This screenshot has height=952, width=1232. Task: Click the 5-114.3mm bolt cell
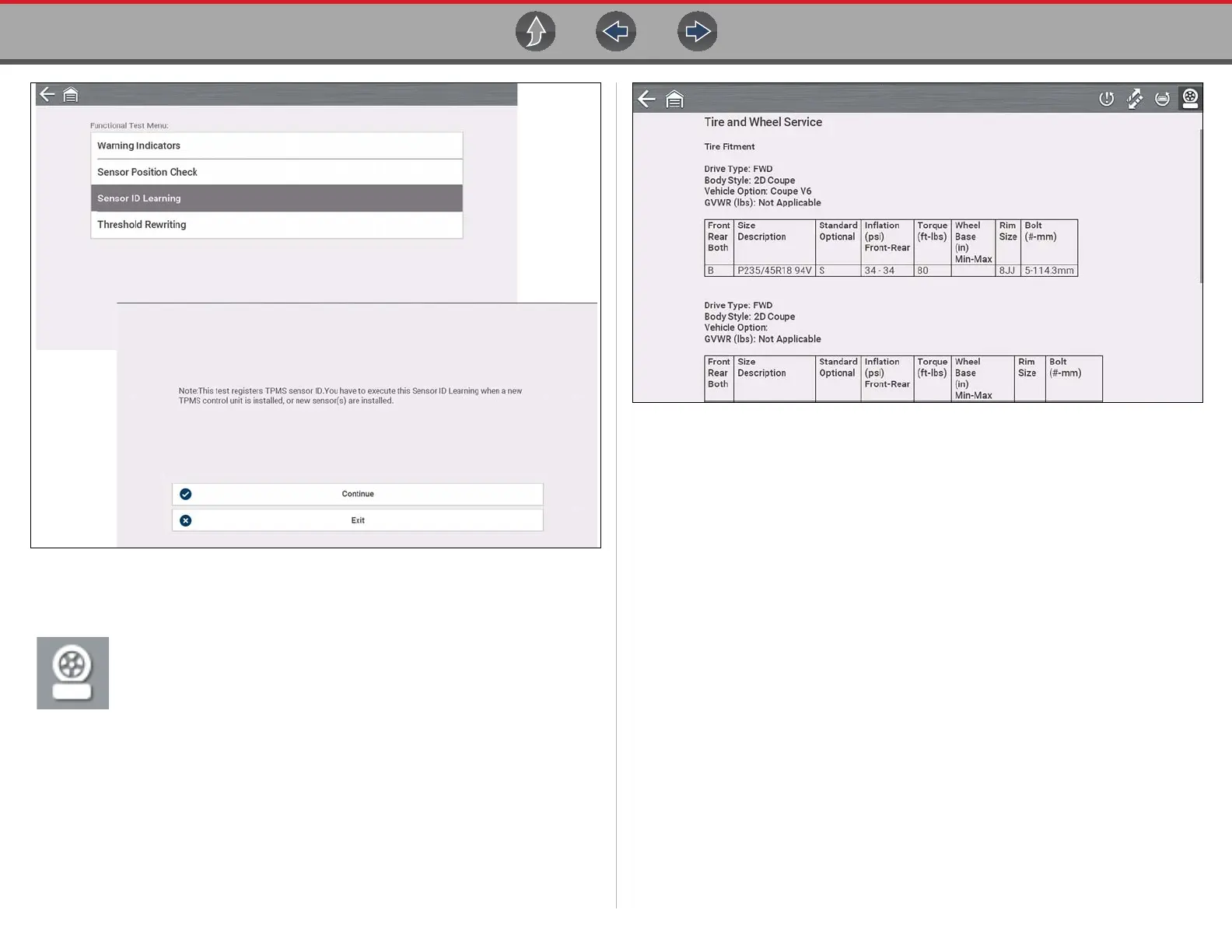[x=1049, y=271]
